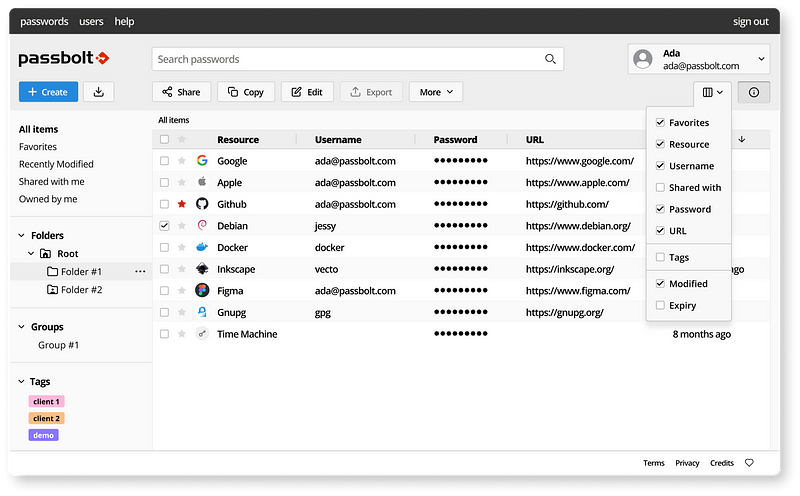Click the Gnupg resource icon
Viewport: 800px width, 496px height.
tap(202, 312)
